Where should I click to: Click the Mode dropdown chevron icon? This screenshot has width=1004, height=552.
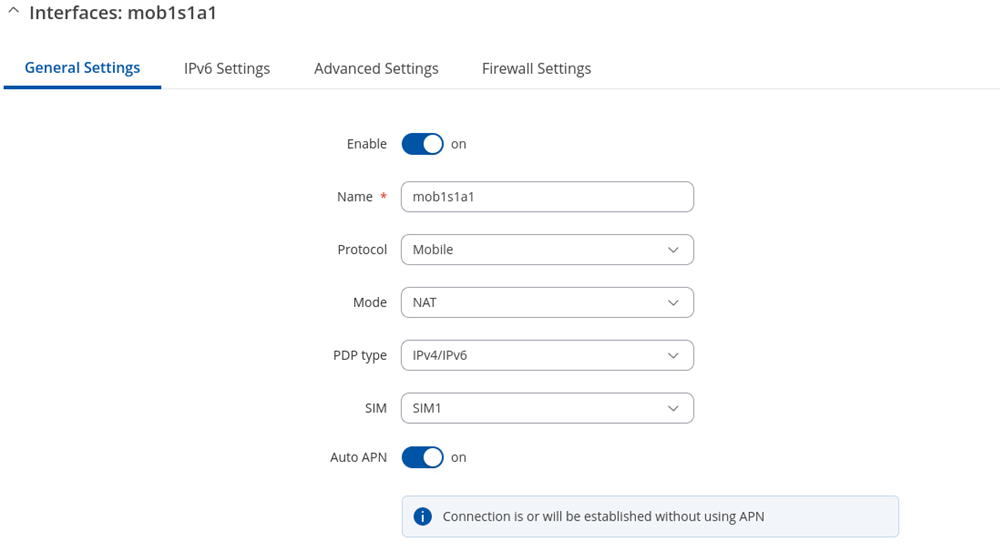point(673,303)
